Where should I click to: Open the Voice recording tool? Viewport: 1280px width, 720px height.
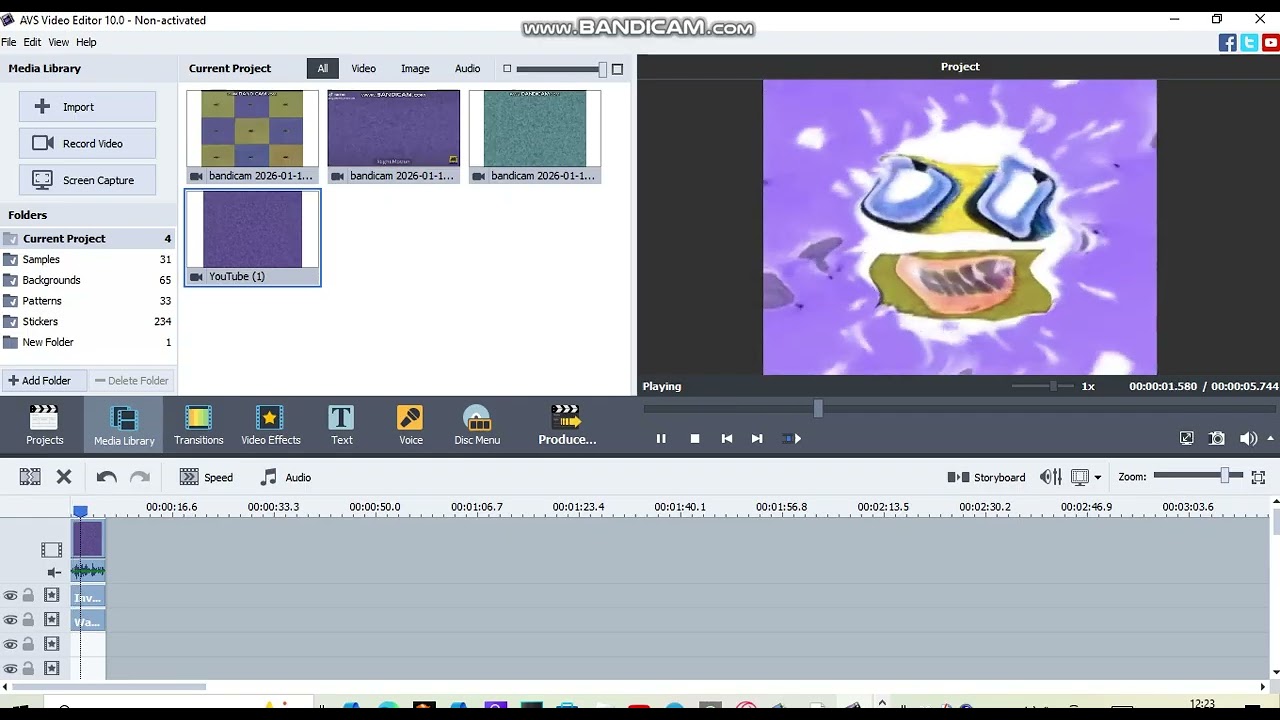[410, 425]
